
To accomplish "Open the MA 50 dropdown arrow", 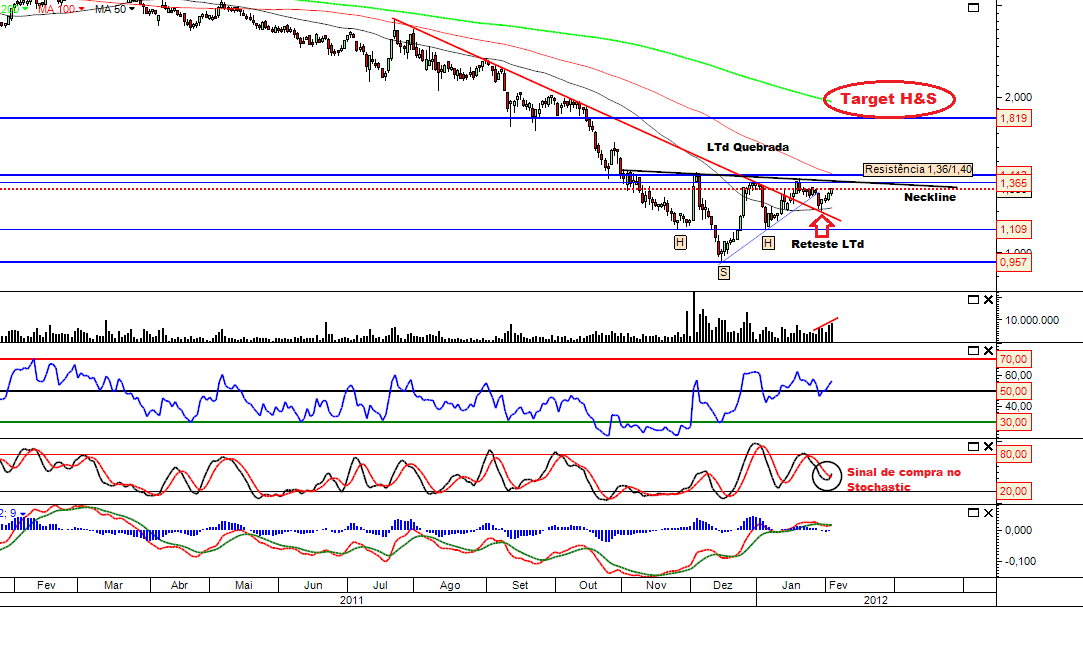I will tap(132, 9).
